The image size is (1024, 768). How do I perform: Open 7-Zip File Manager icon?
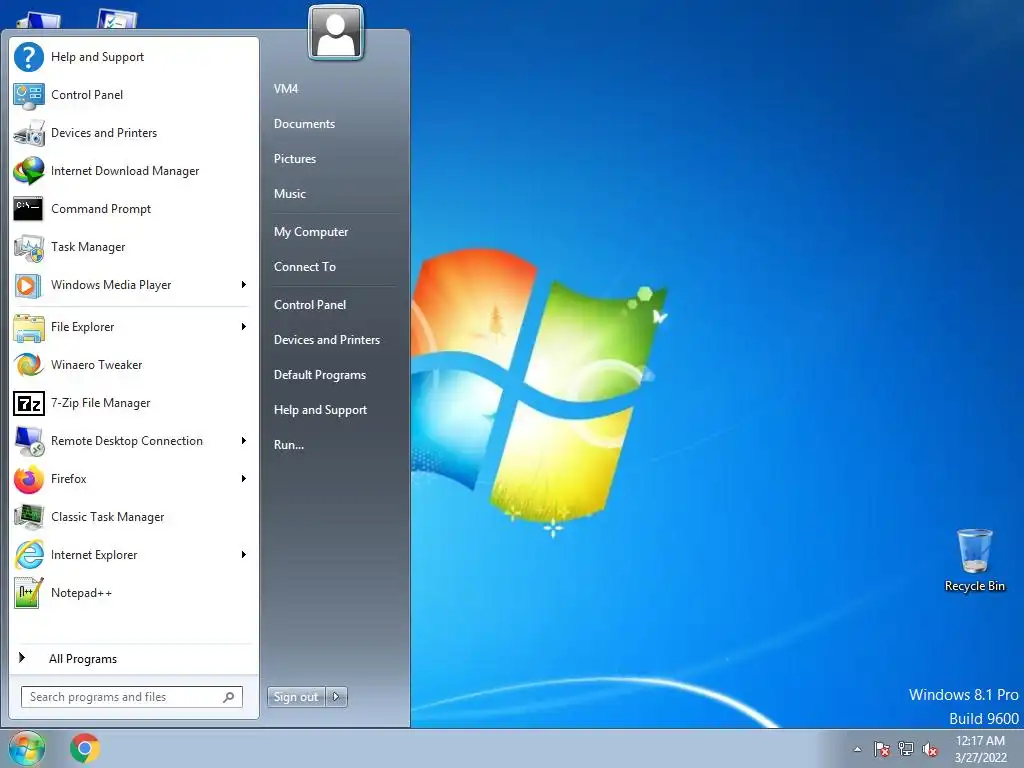click(29, 403)
